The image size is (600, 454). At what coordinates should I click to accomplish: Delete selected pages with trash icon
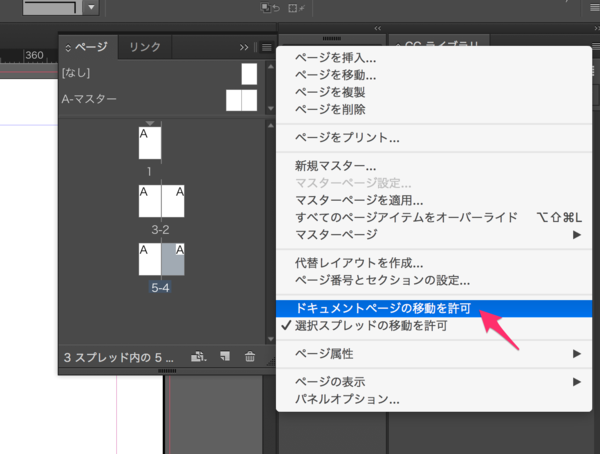tap(250, 356)
